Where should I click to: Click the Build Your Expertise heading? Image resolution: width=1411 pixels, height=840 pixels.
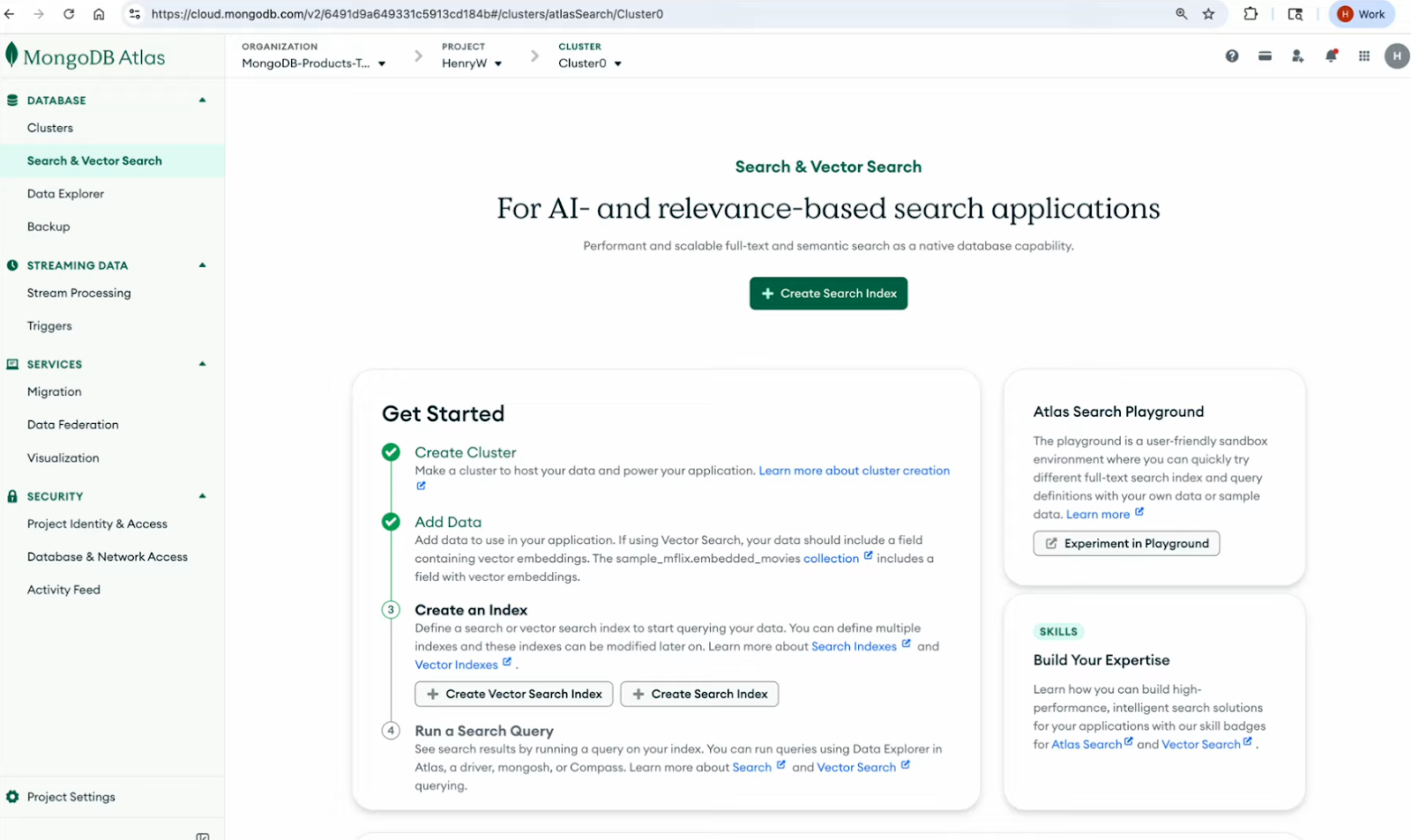1101,660
